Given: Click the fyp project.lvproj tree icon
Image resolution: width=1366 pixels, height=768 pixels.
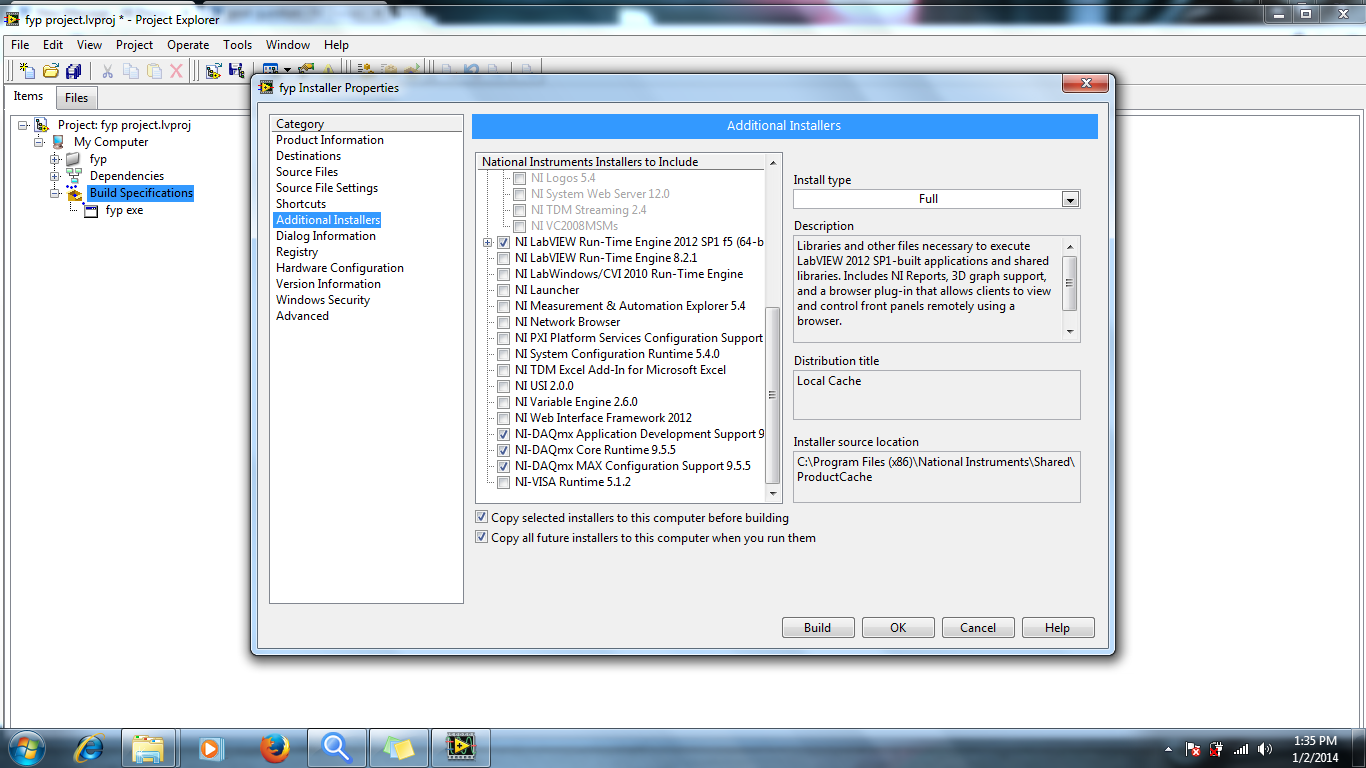Looking at the screenshot, I should point(42,125).
